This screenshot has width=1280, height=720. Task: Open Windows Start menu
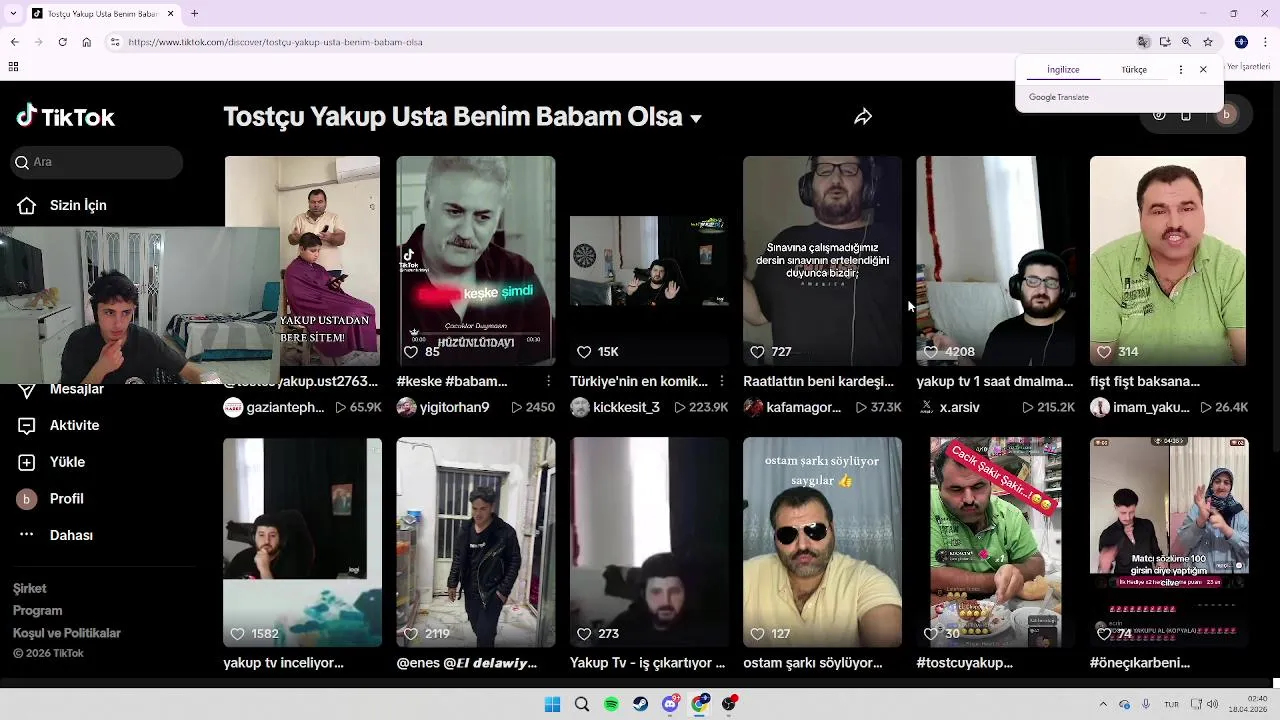point(552,704)
